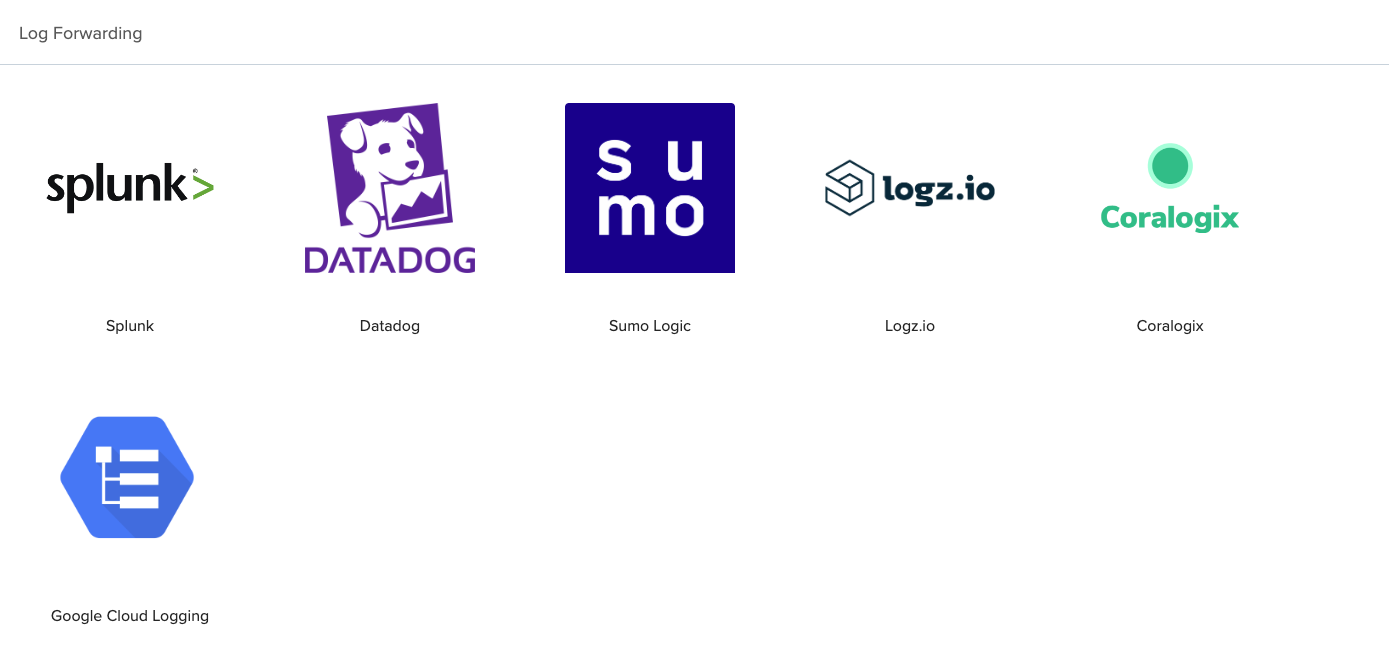Click the green chevron in Splunk logo
The image size is (1389, 654).
click(x=203, y=187)
